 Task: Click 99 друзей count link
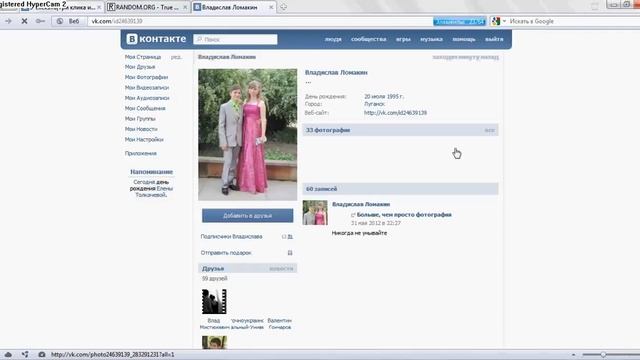[215, 279]
